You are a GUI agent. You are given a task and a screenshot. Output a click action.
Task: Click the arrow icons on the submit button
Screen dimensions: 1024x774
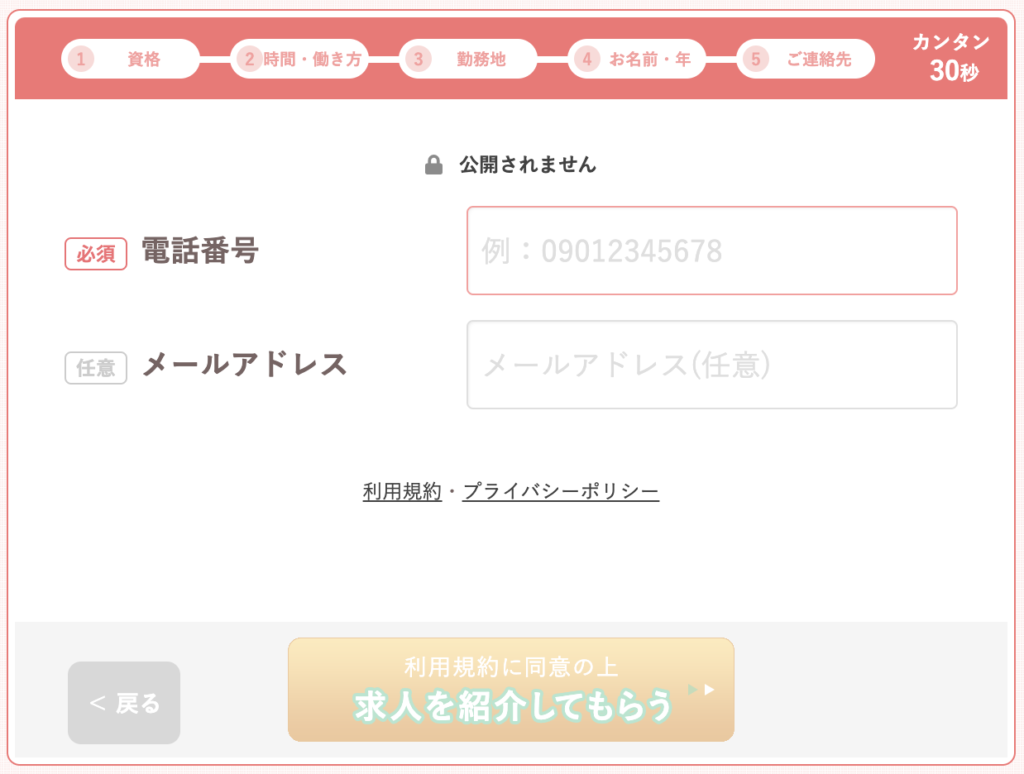(702, 689)
